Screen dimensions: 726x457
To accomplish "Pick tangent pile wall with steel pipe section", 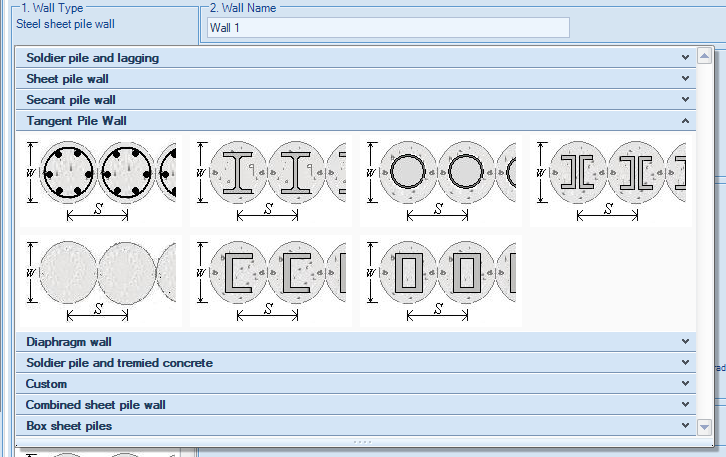I will 441,181.
